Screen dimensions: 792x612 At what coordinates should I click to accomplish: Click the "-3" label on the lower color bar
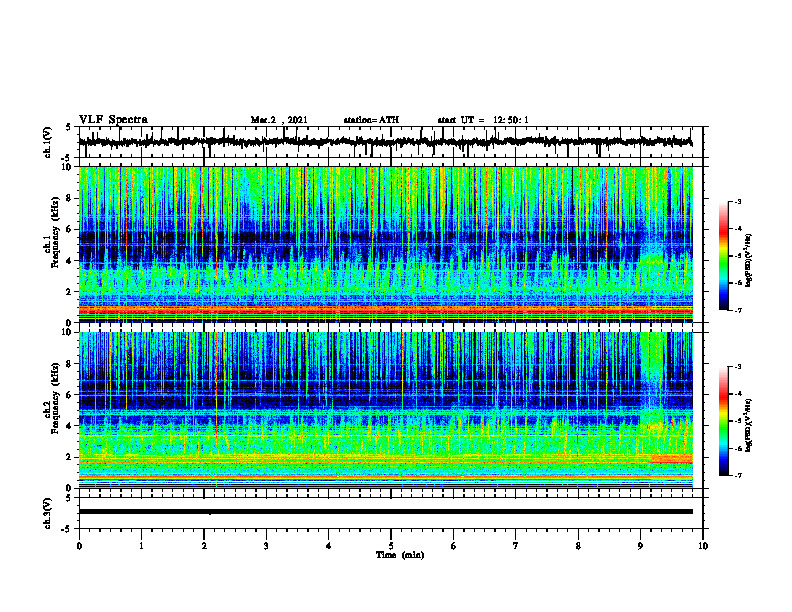point(738,367)
